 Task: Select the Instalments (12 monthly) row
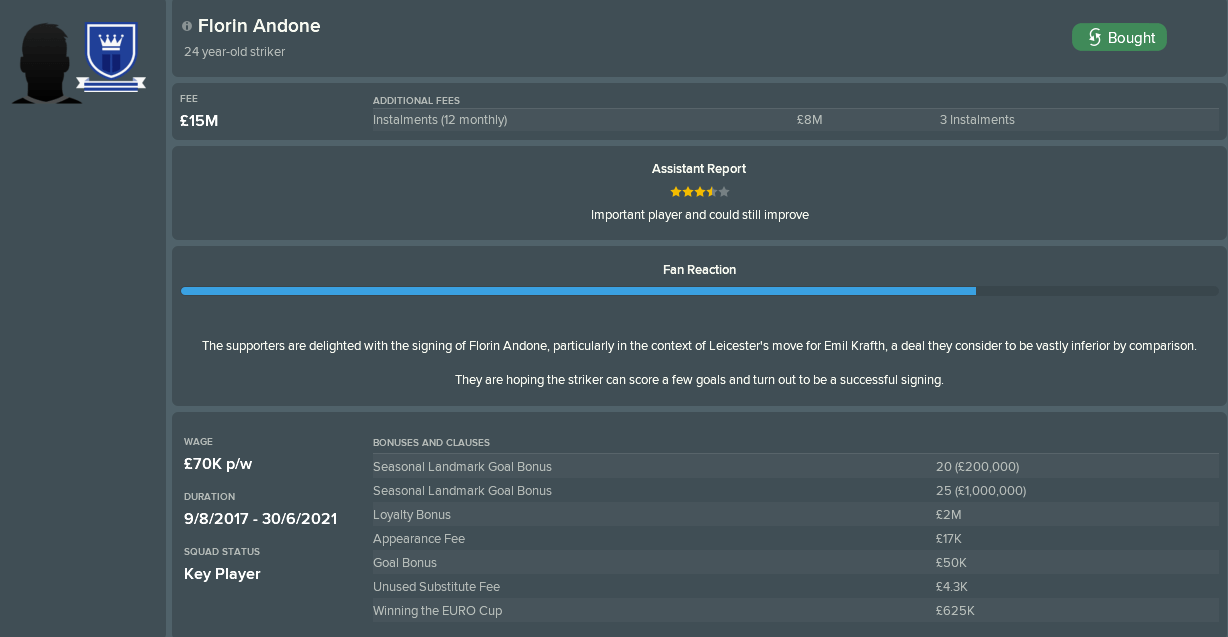(796, 120)
